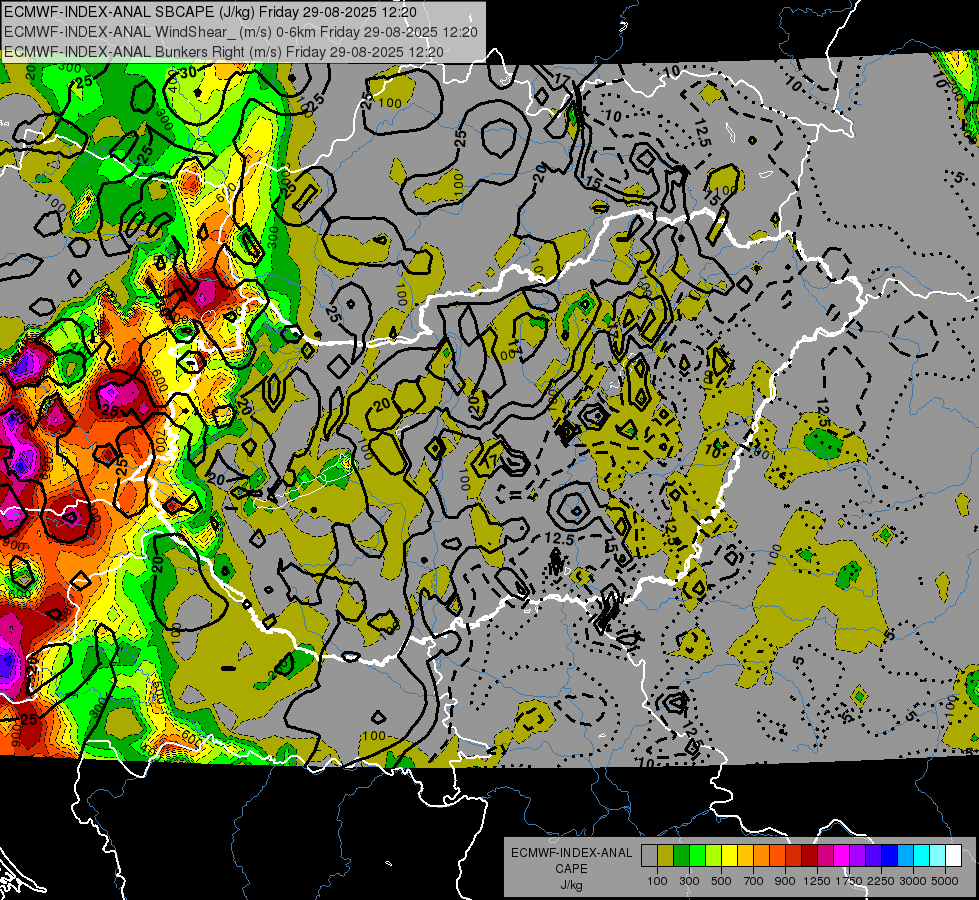Pick the dark red swatch before 1250
The height and width of the screenshot is (900, 979).
coord(809,855)
